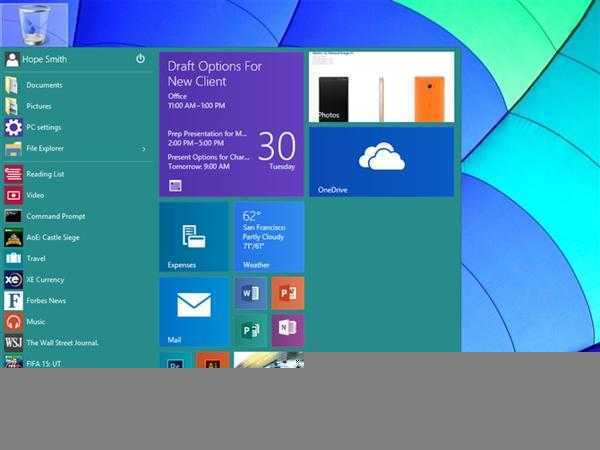Select The Wall Street Journal label
The image size is (600, 450).
pyautogui.click(x=62, y=343)
